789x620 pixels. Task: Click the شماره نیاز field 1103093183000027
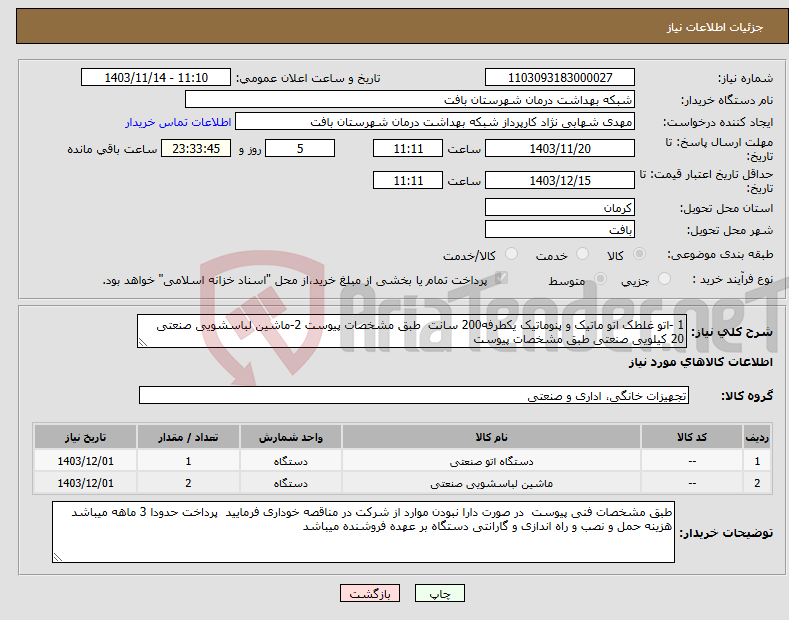(560, 78)
